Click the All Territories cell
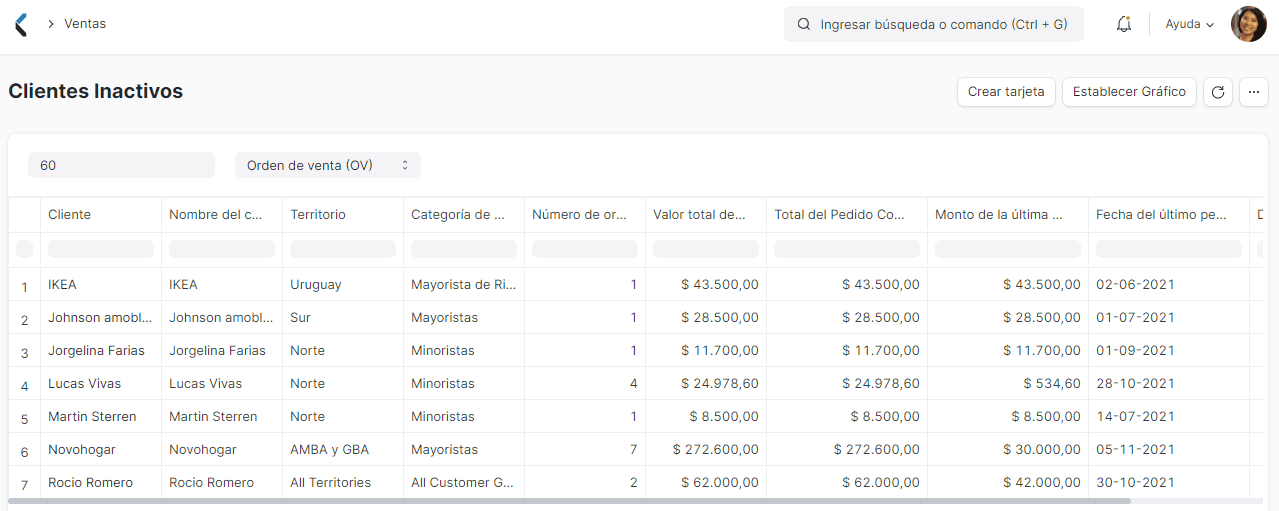 [x=342, y=482]
